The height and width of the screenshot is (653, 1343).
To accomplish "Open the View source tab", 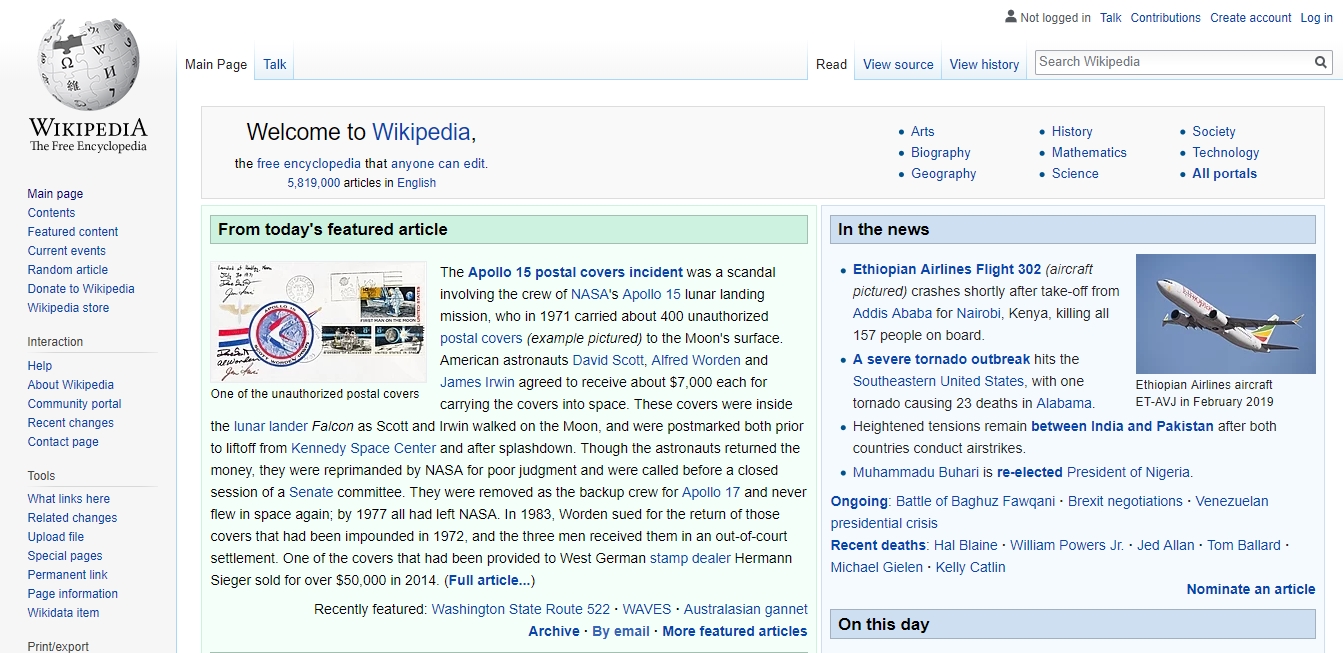I will point(898,64).
